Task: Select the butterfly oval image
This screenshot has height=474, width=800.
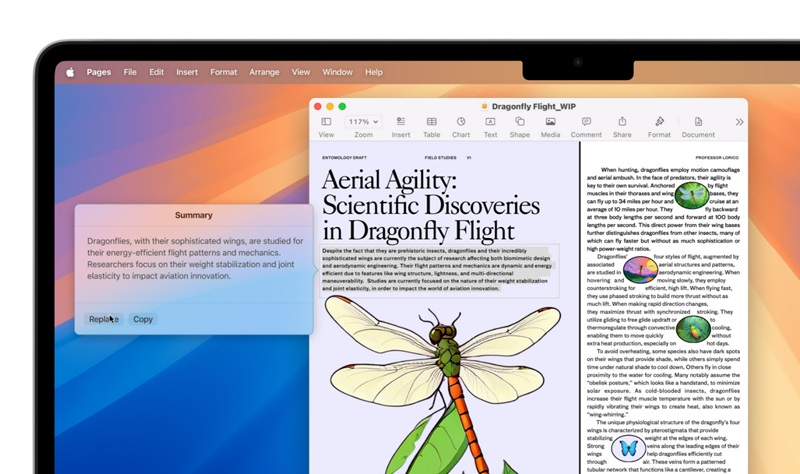Action: click(628, 448)
